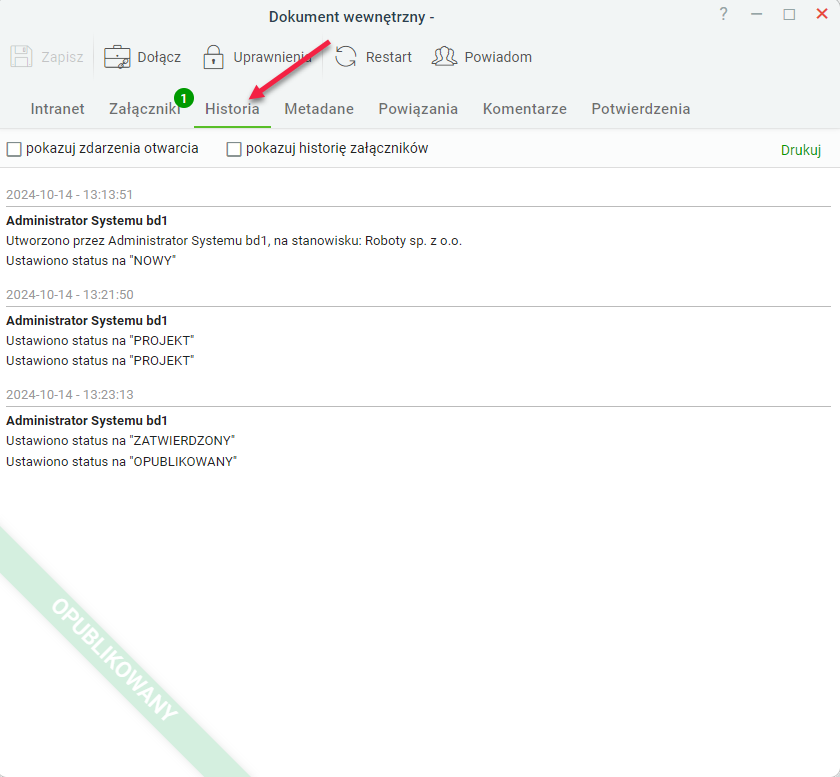The height and width of the screenshot is (777, 840).
Task: Select the Historia tab
Action: click(232, 109)
